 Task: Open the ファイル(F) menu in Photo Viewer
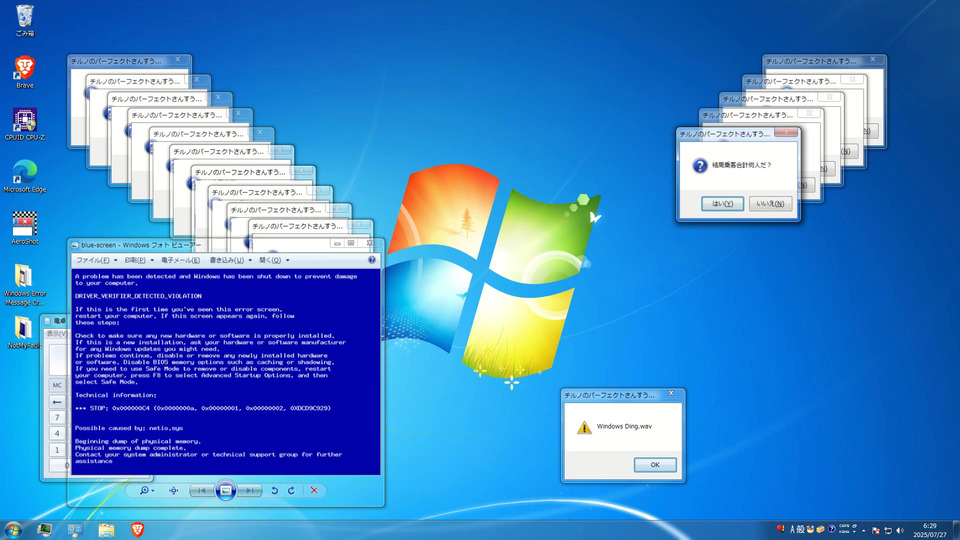coord(96,260)
